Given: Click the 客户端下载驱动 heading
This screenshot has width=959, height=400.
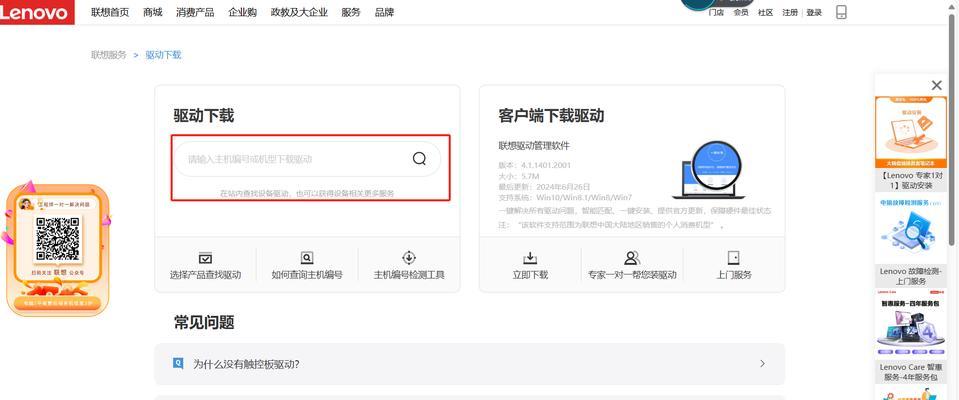Looking at the screenshot, I should (551, 115).
